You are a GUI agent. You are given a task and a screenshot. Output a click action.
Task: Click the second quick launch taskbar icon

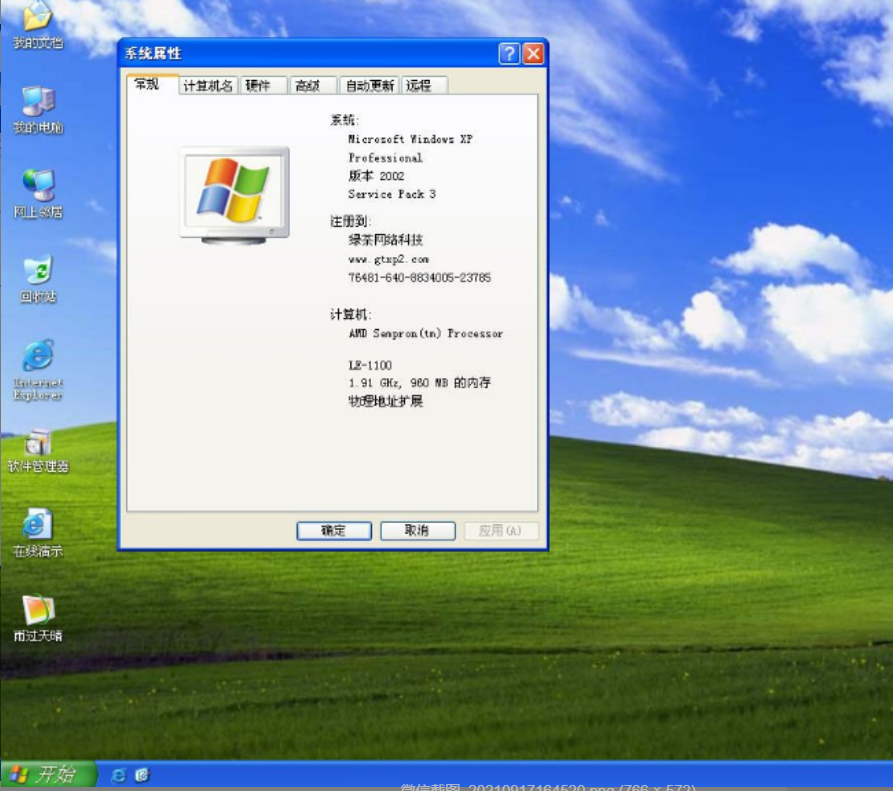(x=142, y=775)
